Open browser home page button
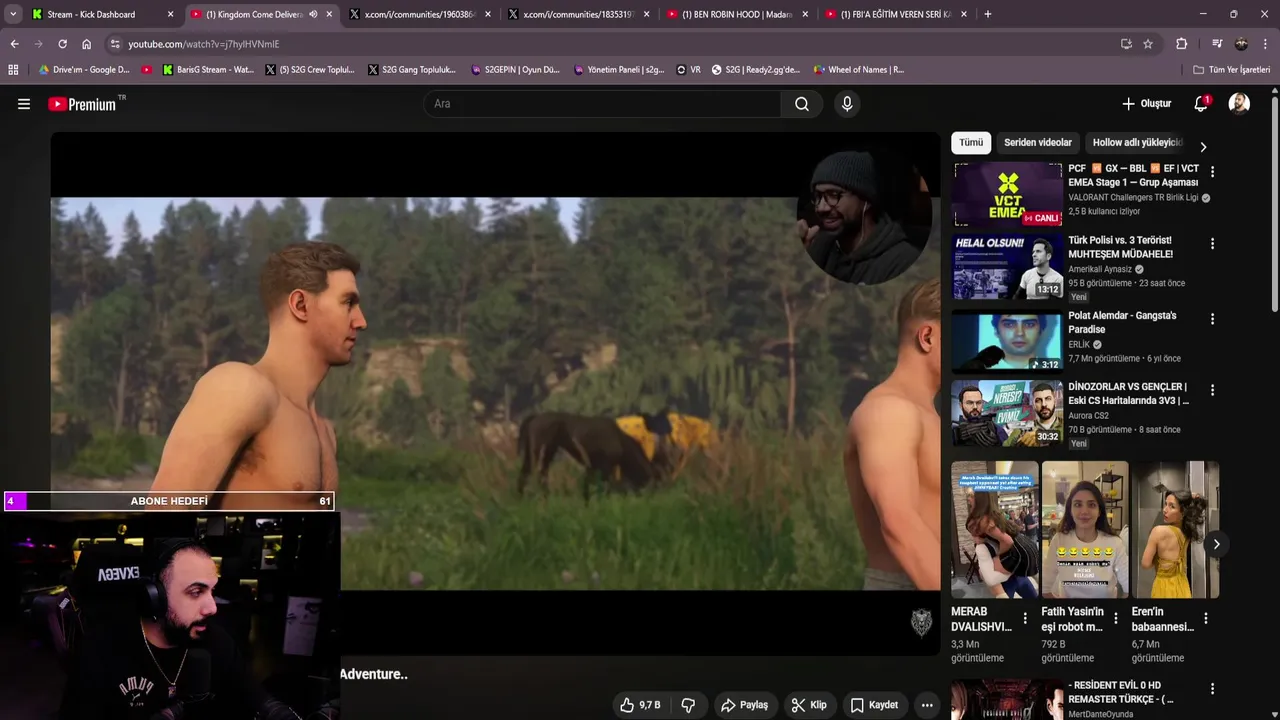The height and width of the screenshot is (720, 1280). pyautogui.click(x=86, y=44)
